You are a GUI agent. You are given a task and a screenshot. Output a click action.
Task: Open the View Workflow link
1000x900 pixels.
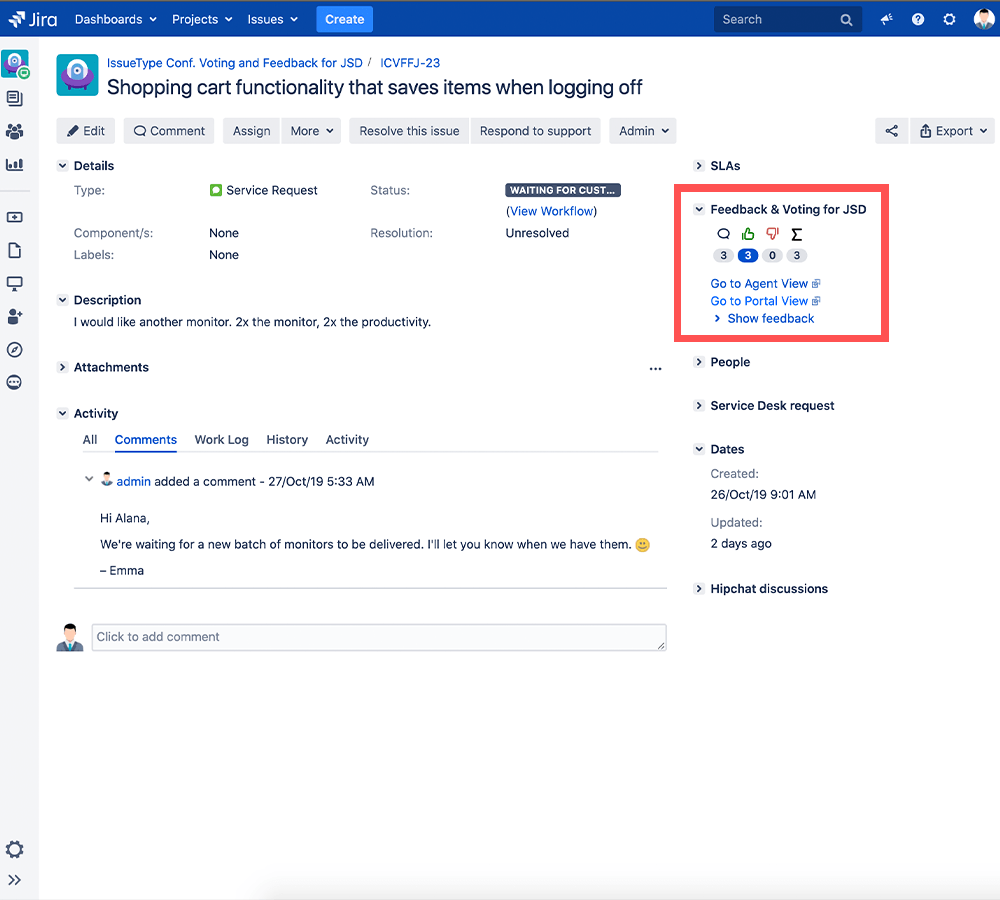[552, 211]
